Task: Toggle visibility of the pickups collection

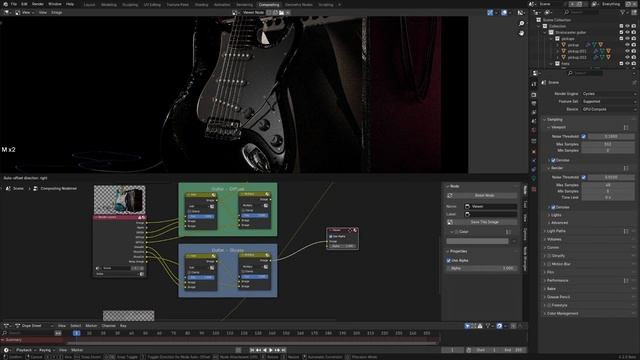Action: click(x=627, y=39)
